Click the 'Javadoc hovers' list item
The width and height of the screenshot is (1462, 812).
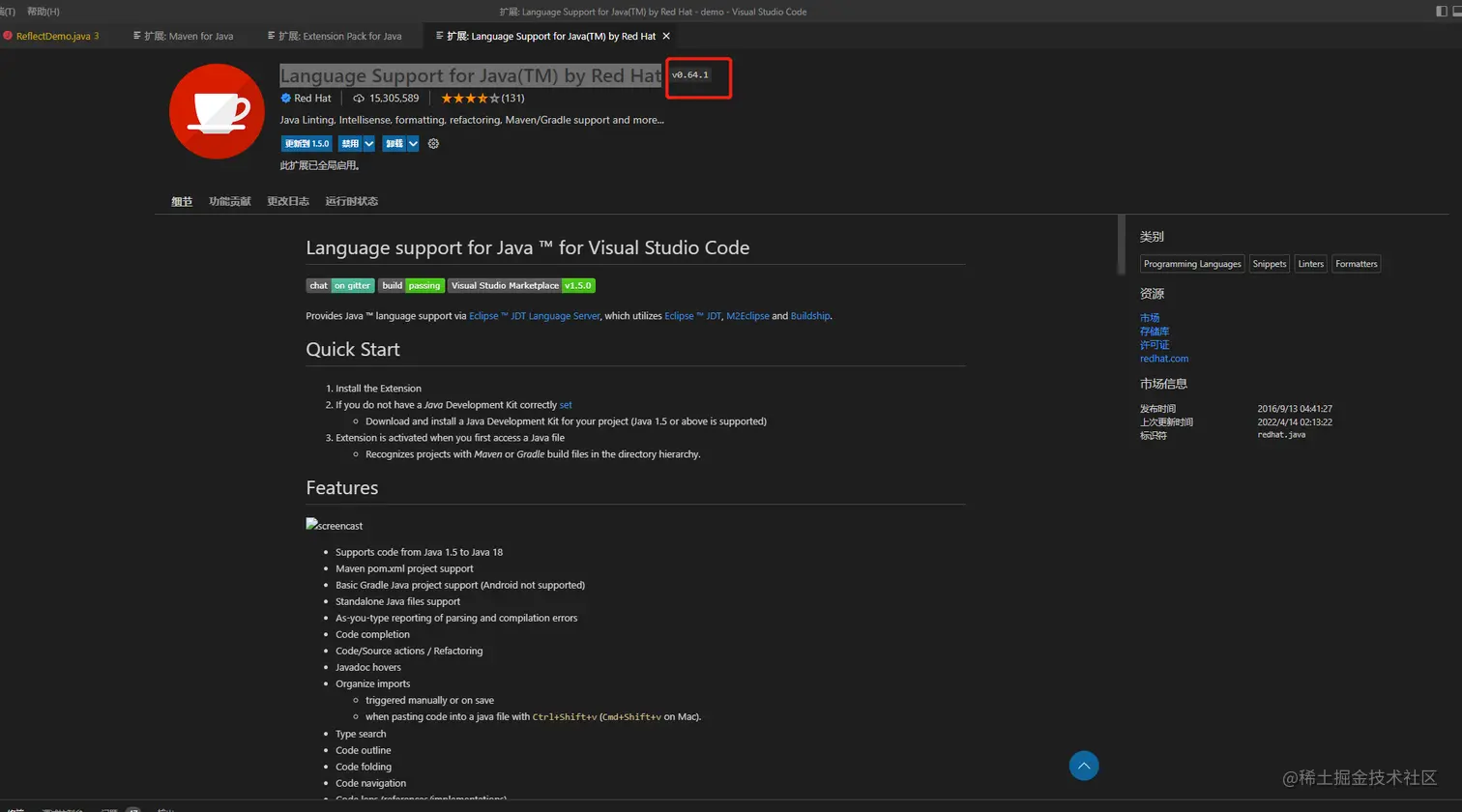click(368, 667)
